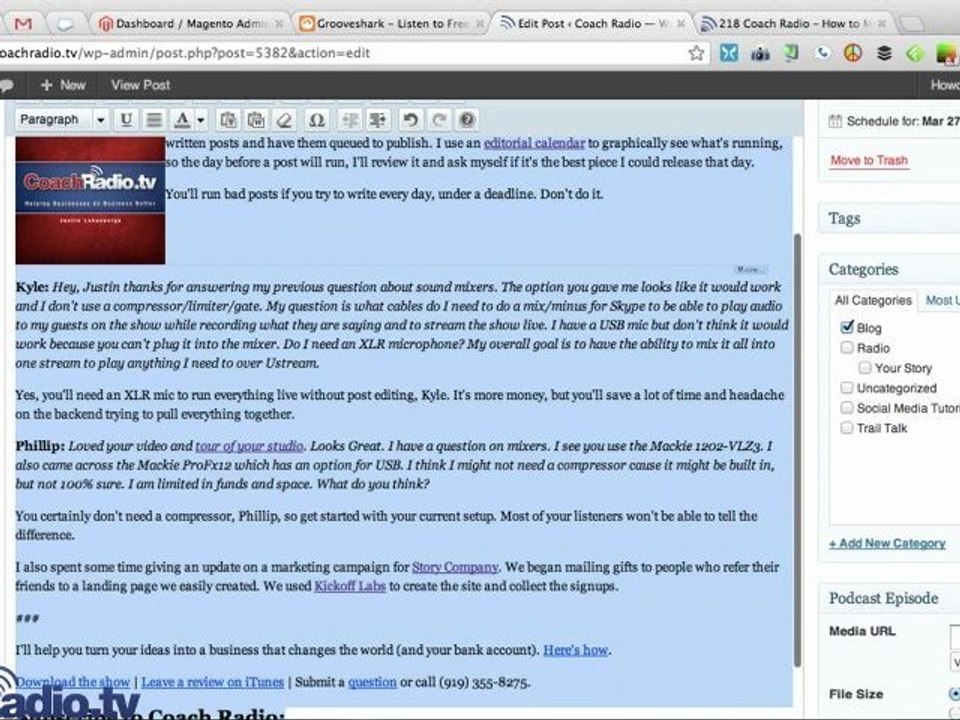
Task: Switch to the Dashboard / Magento Admin tab
Action: [x=190, y=24]
